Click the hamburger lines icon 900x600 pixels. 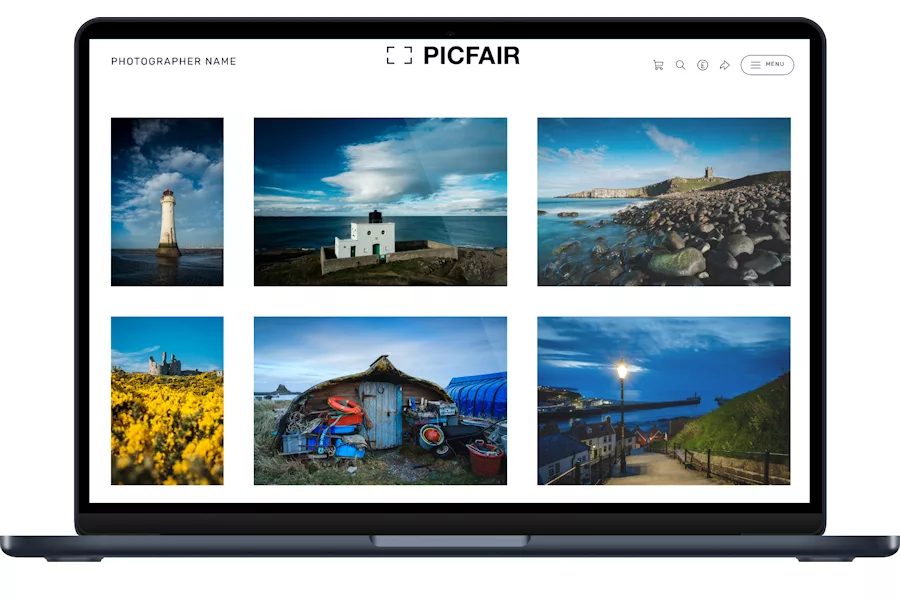click(755, 65)
